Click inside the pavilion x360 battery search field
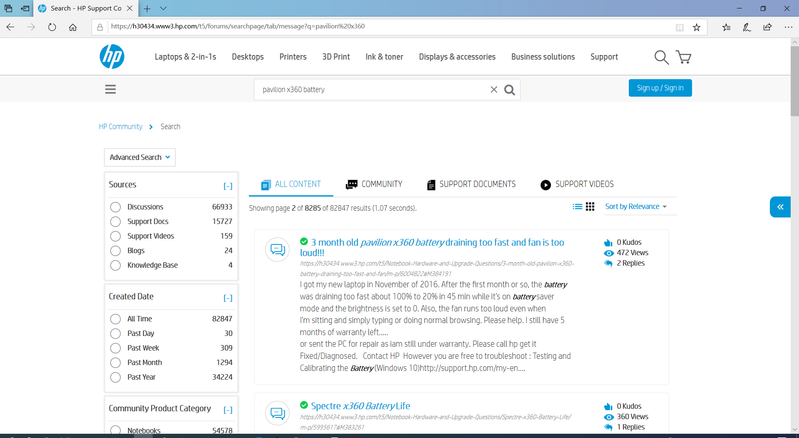Viewport: 799px width, 438px height. (370, 89)
